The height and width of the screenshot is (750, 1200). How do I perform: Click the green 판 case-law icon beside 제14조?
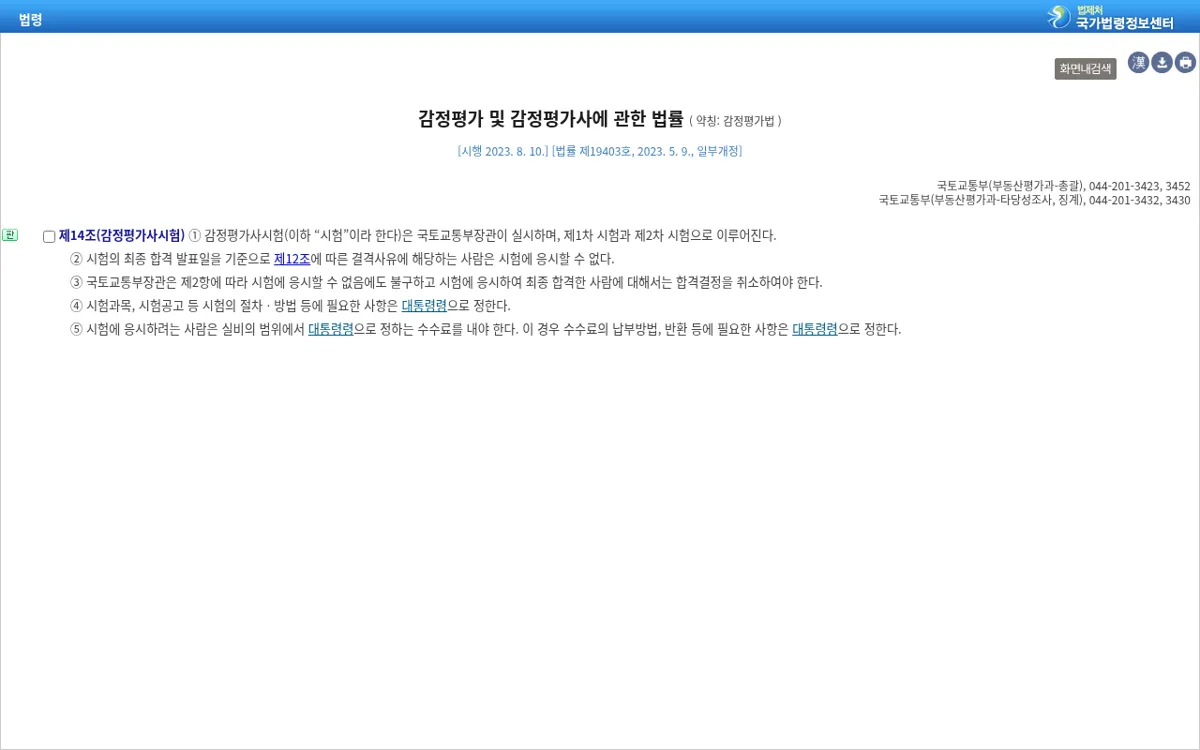10,235
